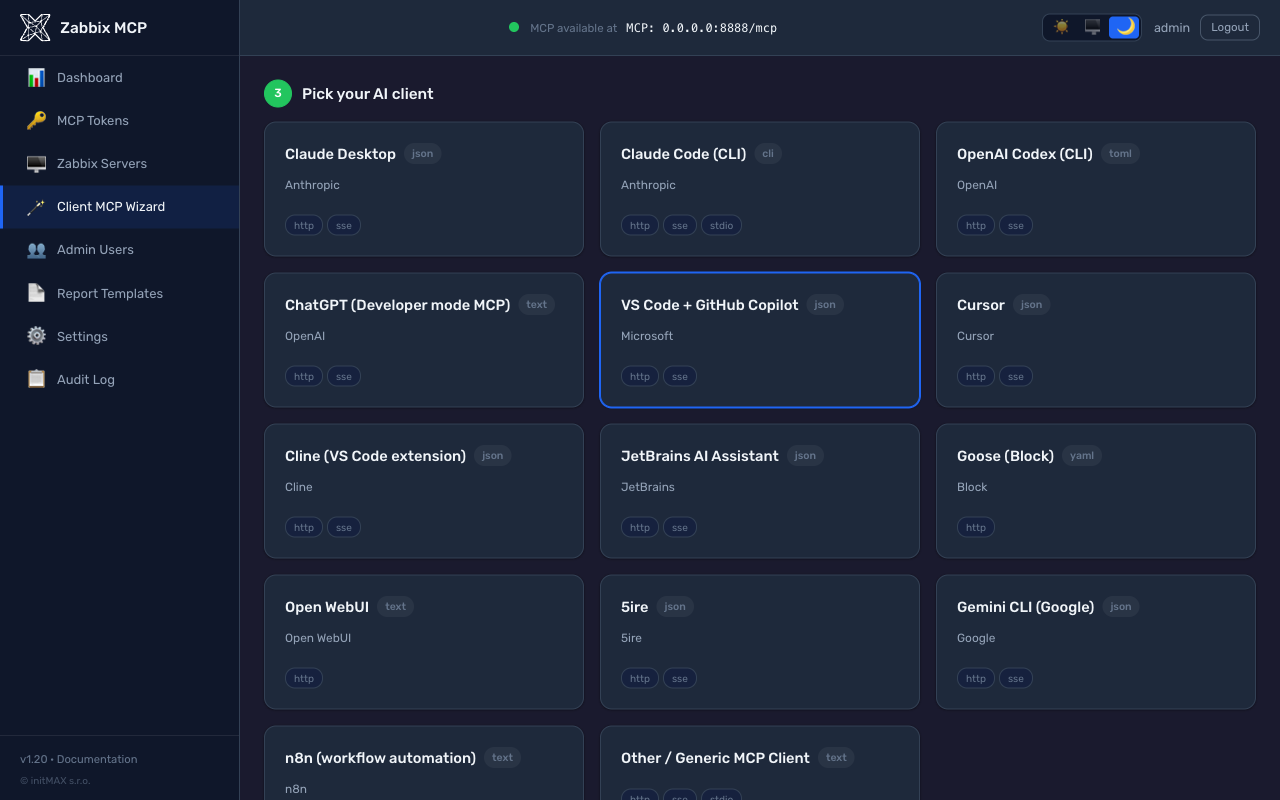This screenshot has height=800, width=1280.
Task: Open Admin Users page
Action: (120, 249)
